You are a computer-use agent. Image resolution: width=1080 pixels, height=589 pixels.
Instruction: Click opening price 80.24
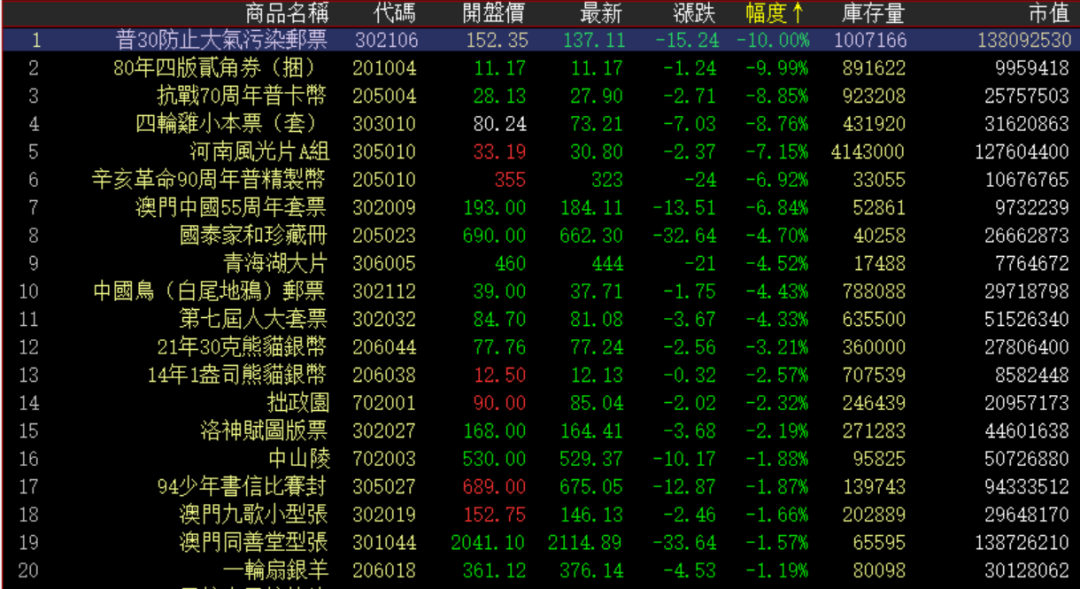click(499, 124)
